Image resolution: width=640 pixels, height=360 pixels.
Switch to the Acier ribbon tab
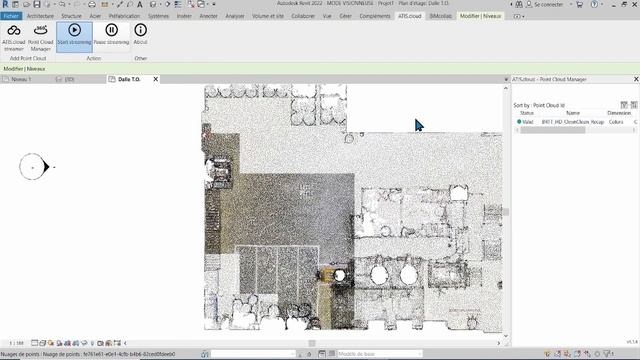95,16
